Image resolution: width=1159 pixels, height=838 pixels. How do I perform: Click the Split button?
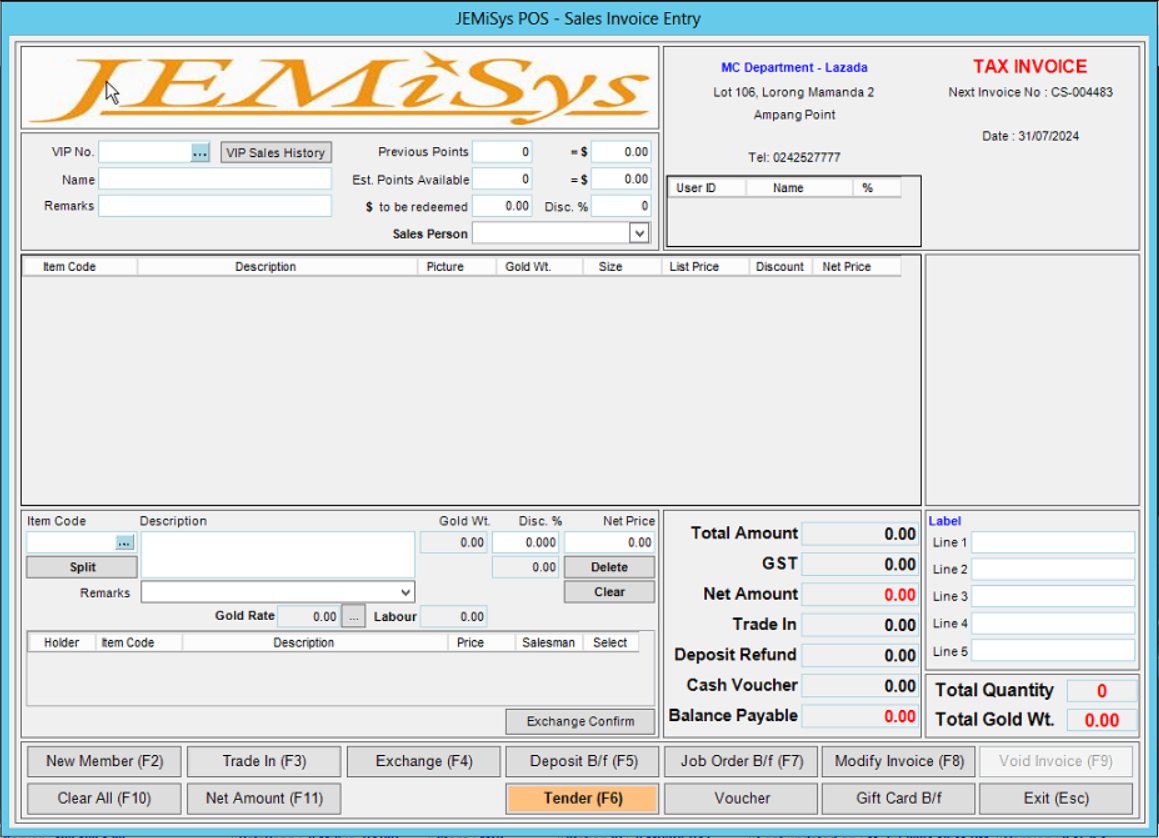81,567
